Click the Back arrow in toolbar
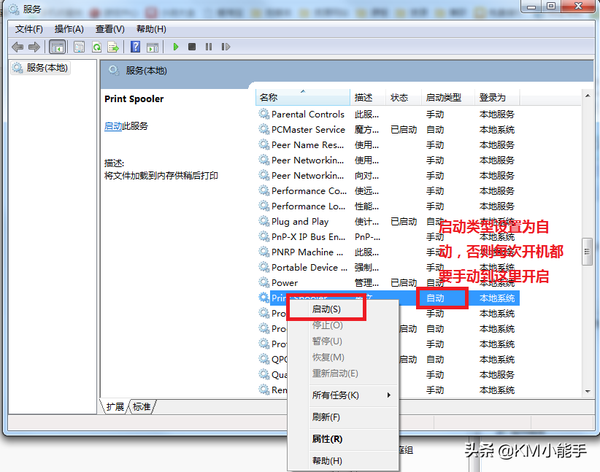 18,47
